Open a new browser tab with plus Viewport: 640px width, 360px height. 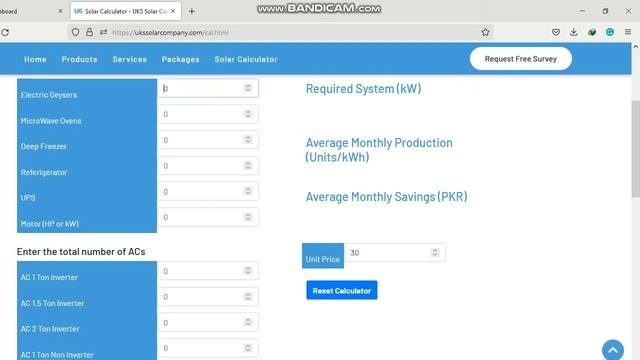tap(191, 11)
